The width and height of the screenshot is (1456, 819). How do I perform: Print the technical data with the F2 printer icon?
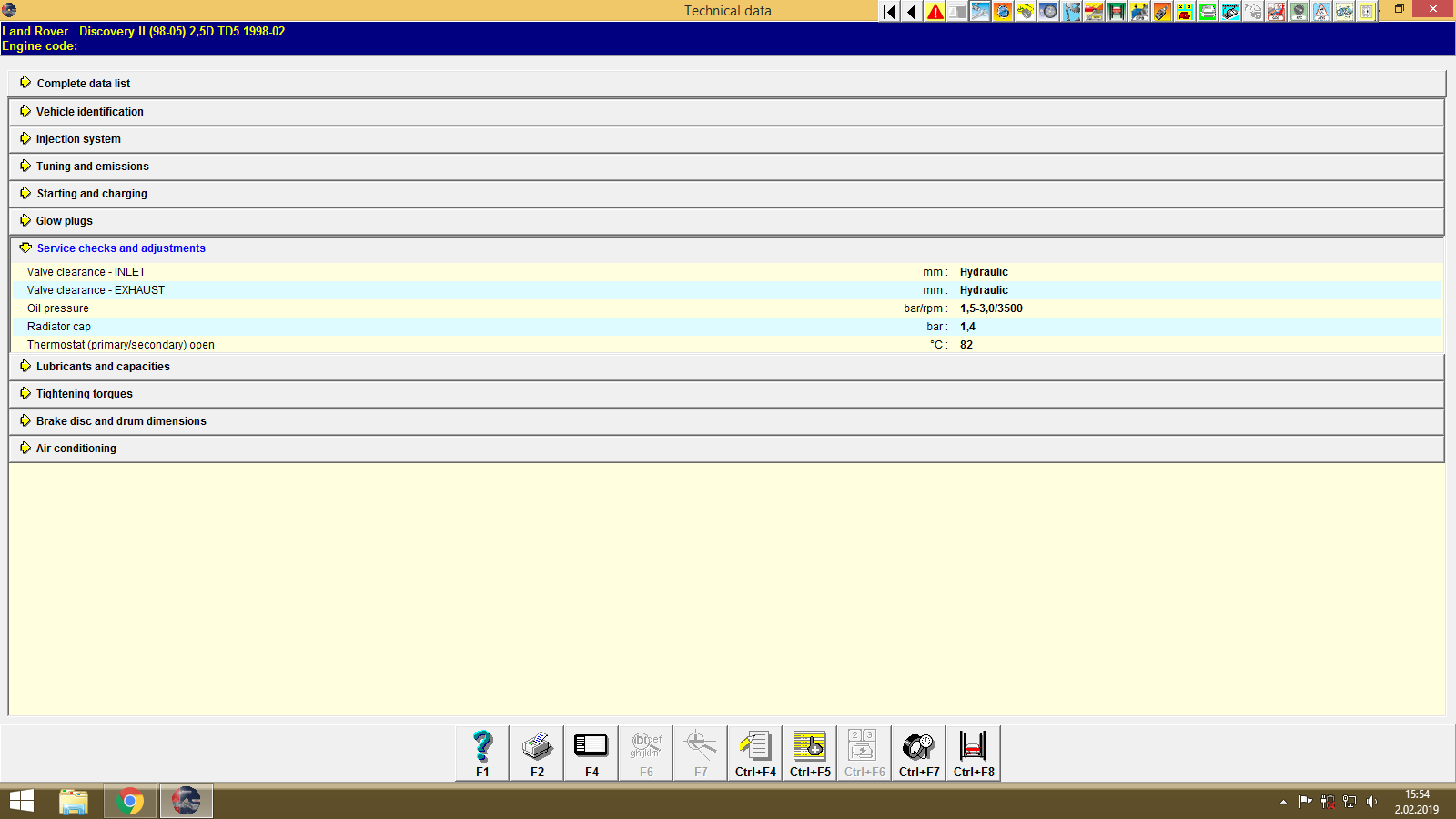point(536,753)
